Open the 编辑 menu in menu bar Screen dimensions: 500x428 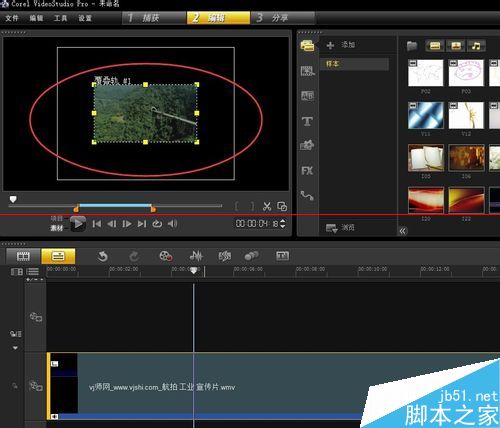click(x=36, y=18)
